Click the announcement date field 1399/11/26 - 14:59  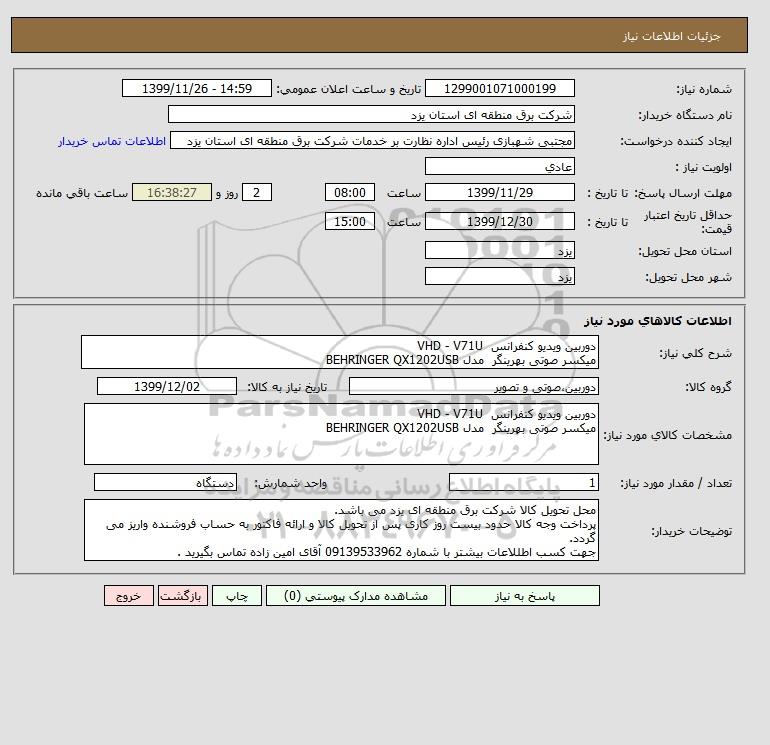(196, 89)
